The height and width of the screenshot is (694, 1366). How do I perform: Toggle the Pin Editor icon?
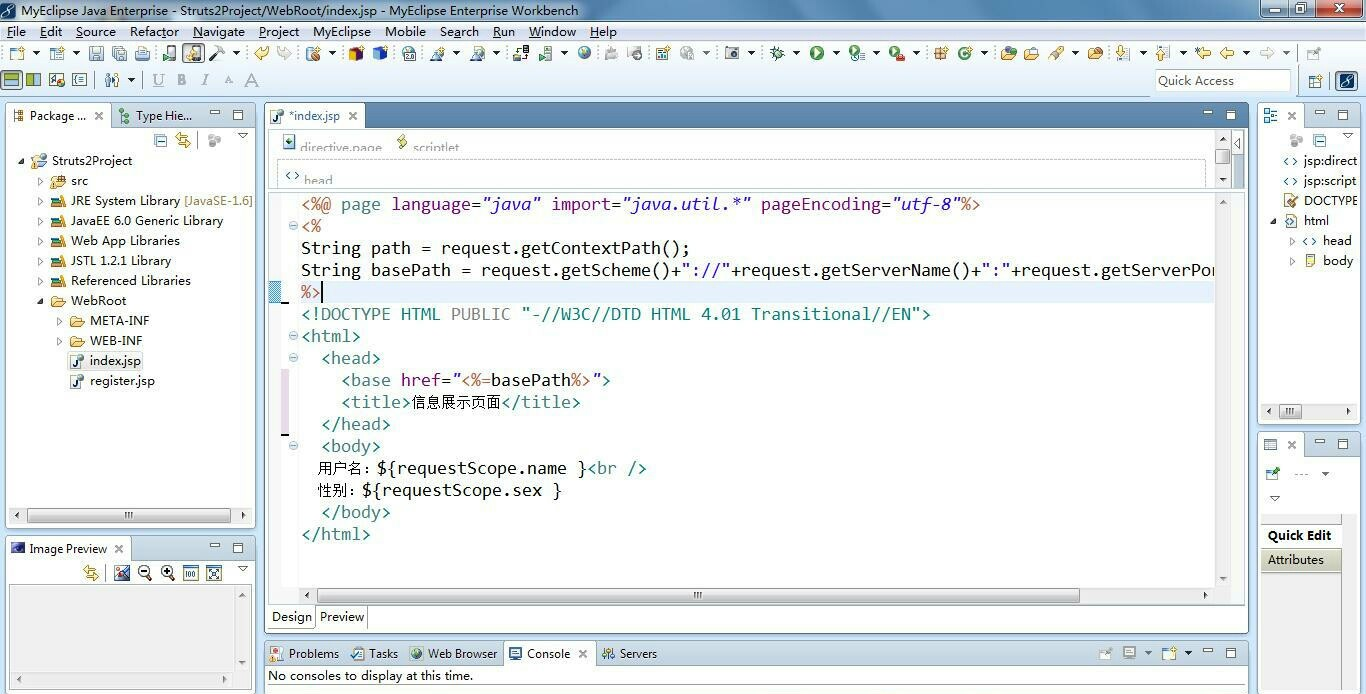(x=1313, y=53)
